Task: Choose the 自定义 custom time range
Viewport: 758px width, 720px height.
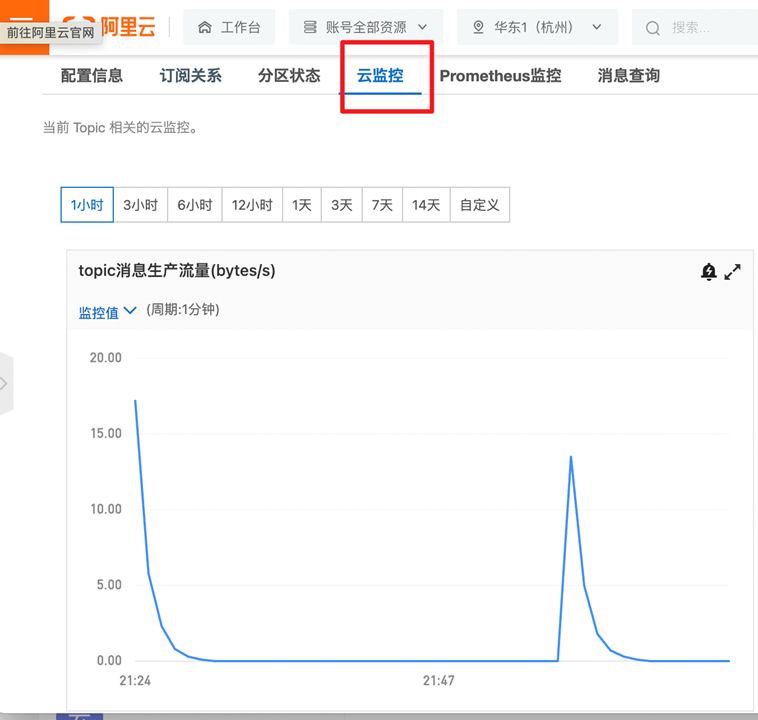Action: pyautogui.click(x=480, y=205)
